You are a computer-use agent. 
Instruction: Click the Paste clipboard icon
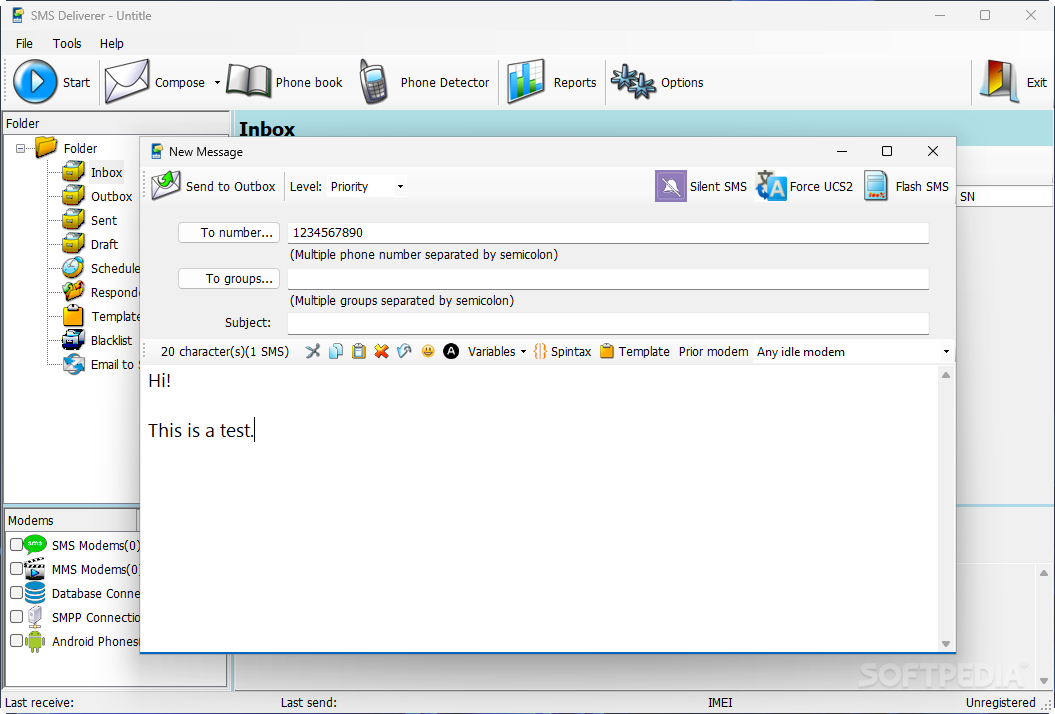[x=359, y=351]
